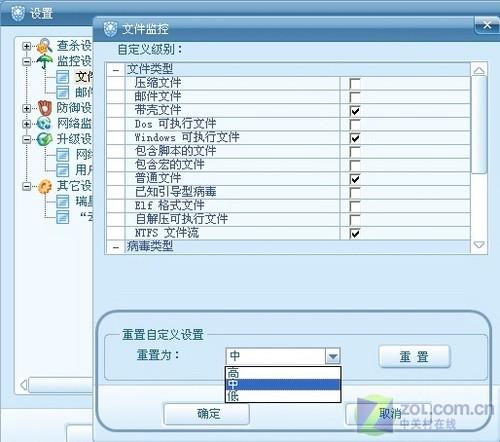Click the shield icon in 设置 window title
The height and width of the screenshot is (442, 500).
18,13
